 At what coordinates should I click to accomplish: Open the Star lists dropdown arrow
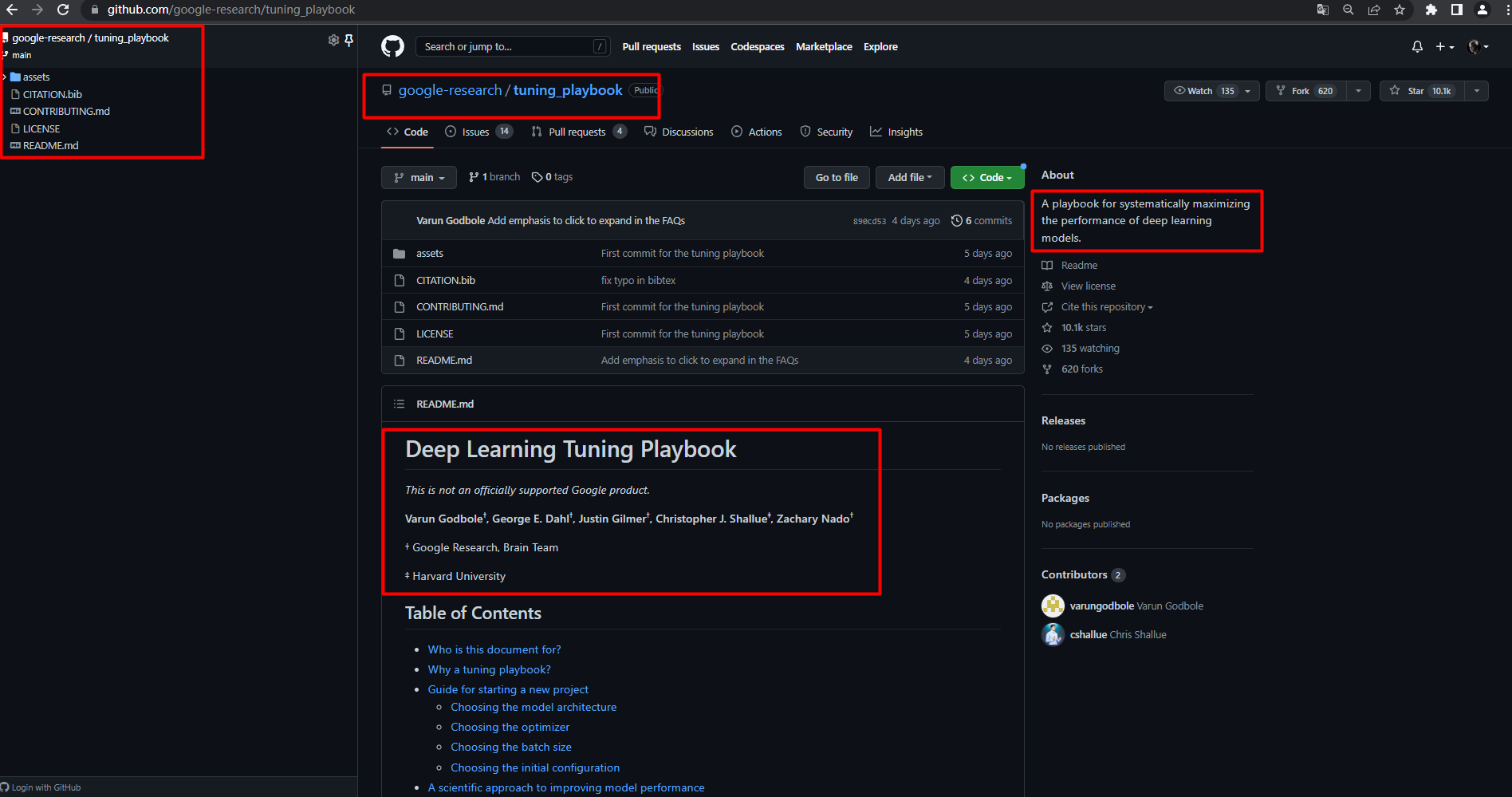click(x=1477, y=91)
